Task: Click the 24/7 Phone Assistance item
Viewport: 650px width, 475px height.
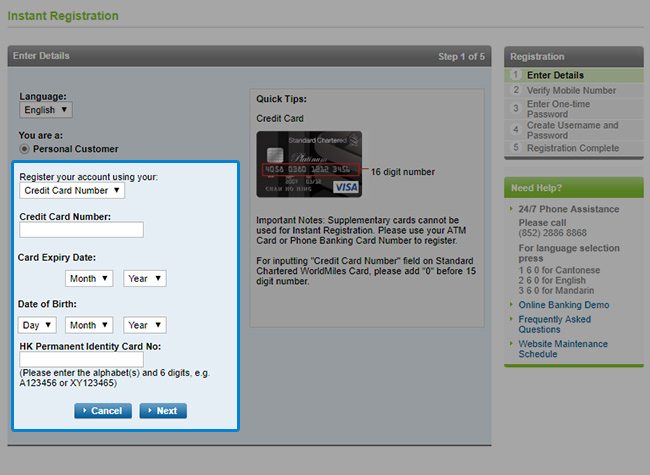Action: [568, 208]
